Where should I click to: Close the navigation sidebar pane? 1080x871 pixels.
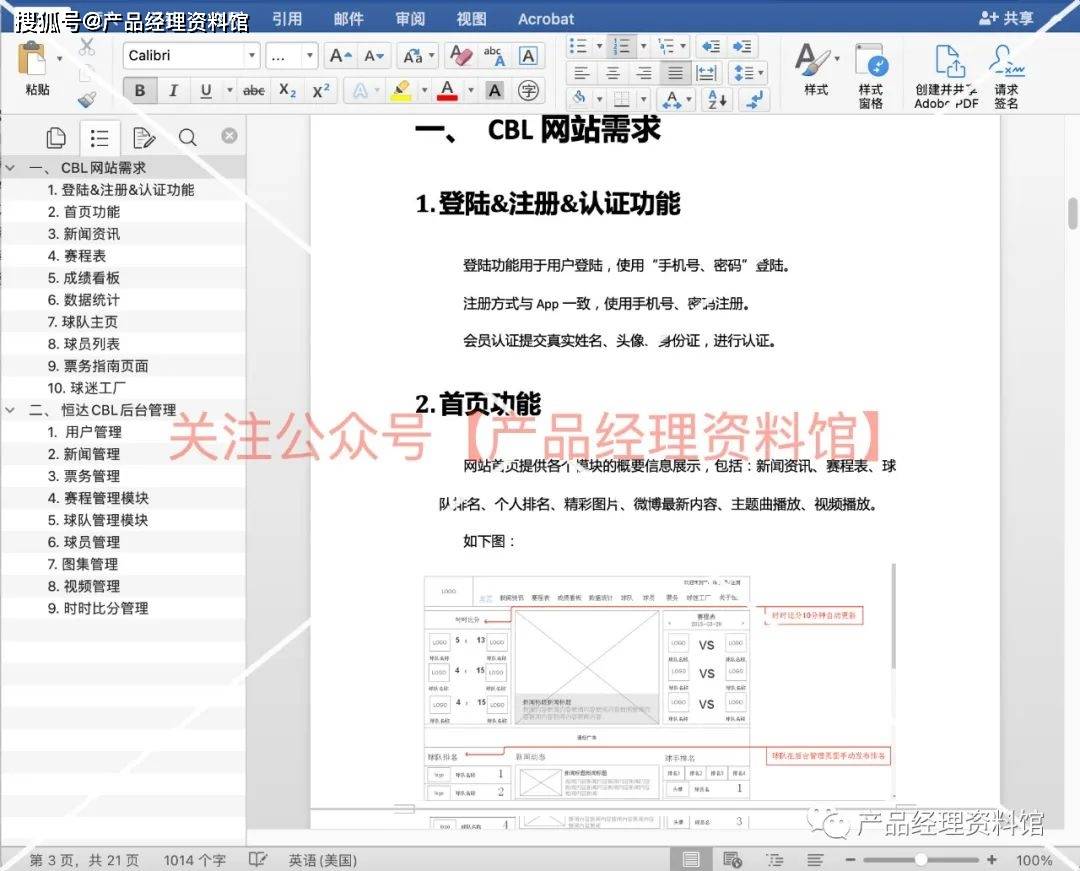(229, 136)
